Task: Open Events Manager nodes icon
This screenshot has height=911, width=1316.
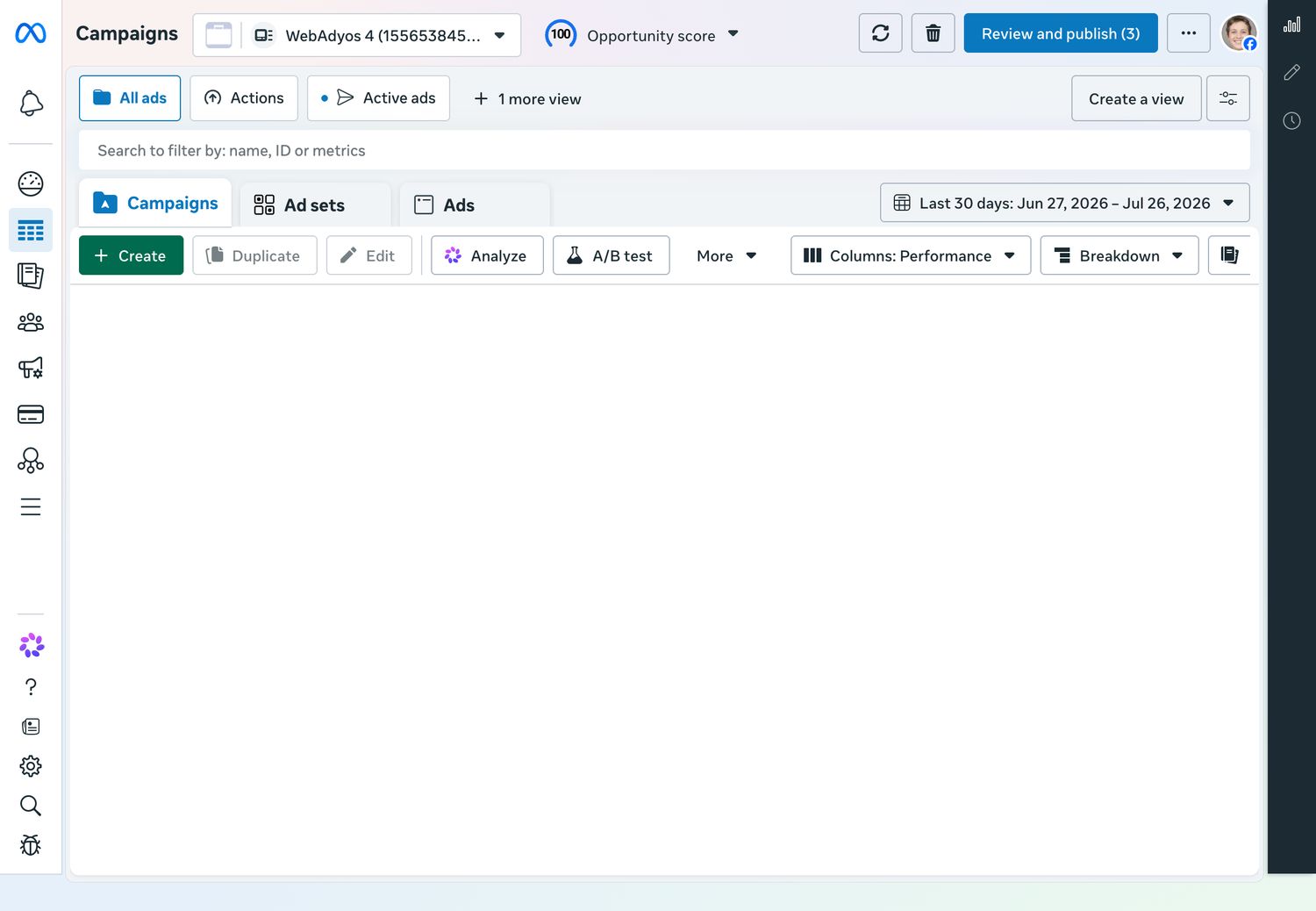Action: 31,461
